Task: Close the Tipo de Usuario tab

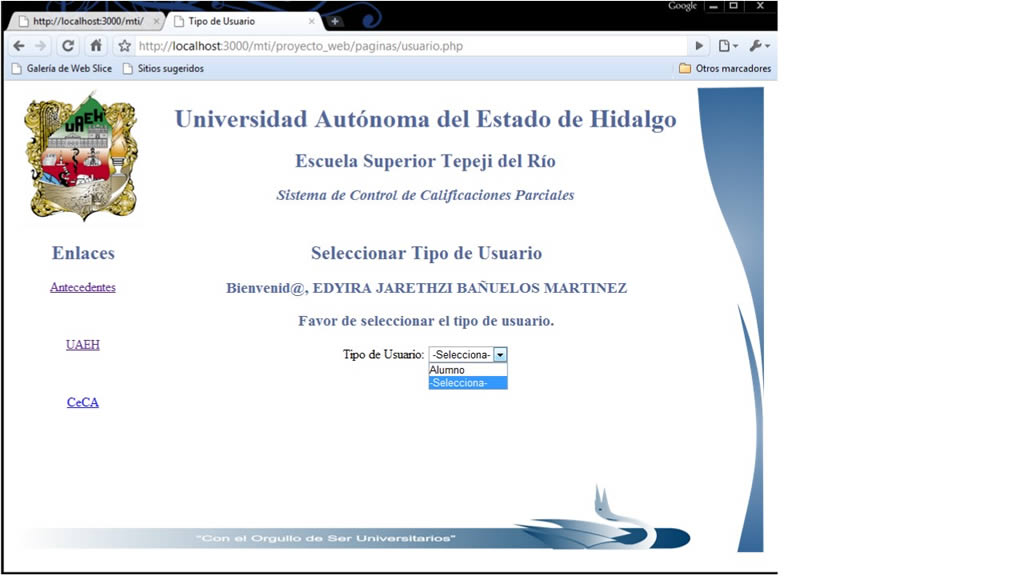Action: (x=312, y=22)
